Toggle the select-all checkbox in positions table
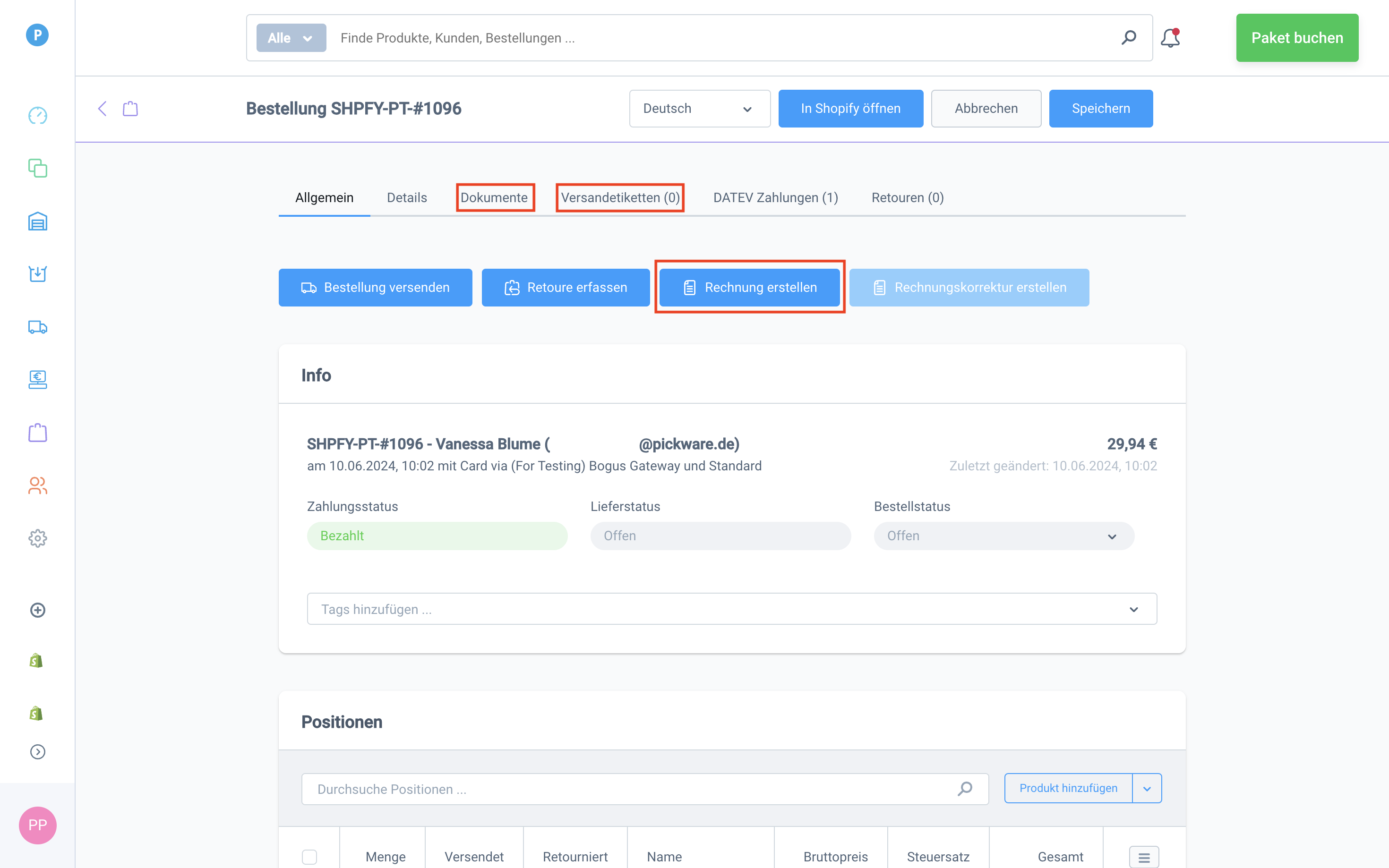1389x868 pixels. pos(309,857)
